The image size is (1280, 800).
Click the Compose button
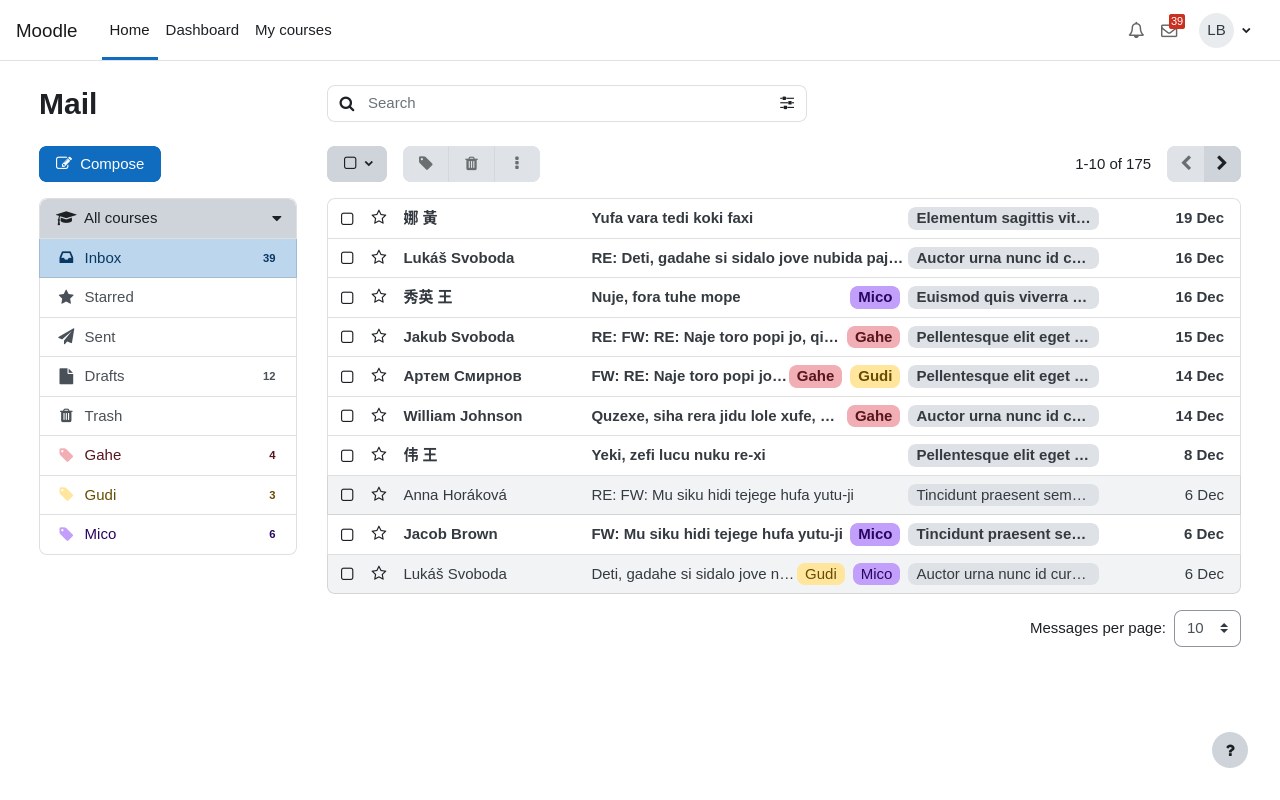[100, 164]
